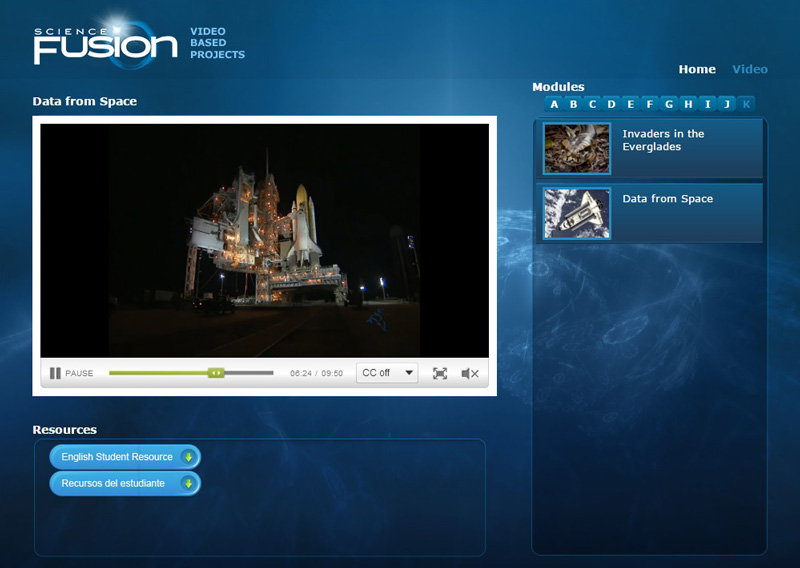Open the Invaders in the Everglades thumbnail
The image size is (800, 568).
point(577,148)
